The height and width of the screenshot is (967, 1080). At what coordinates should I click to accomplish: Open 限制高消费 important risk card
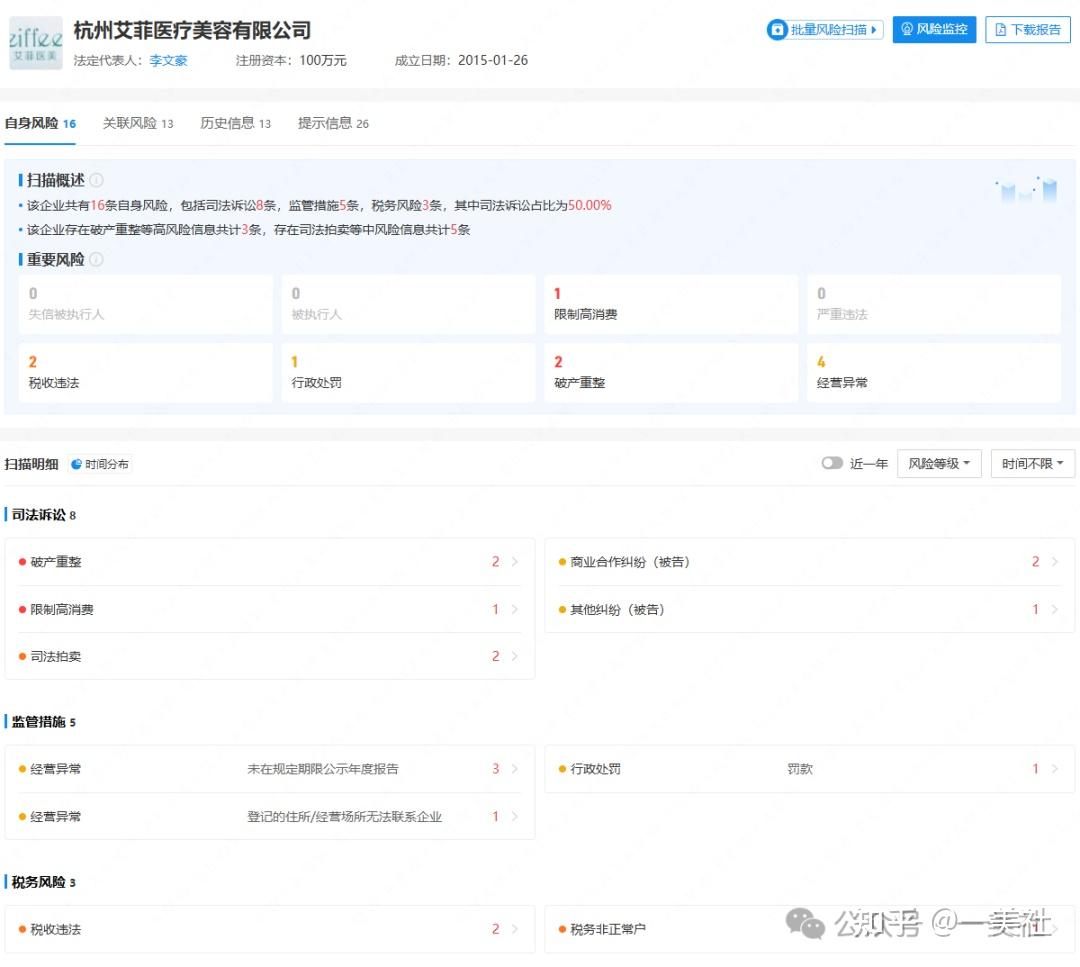tap(671, 304)
